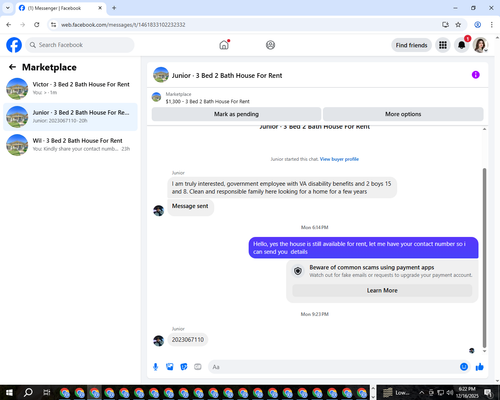The image size is (500, 400).
Task: Close the Messenger browser tab
Action: [x=100, y=8]
